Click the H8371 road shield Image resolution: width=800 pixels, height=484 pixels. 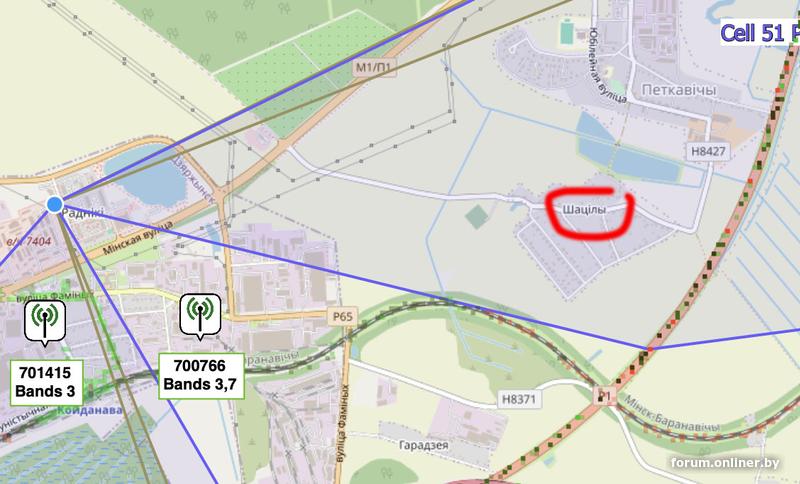(519, 399)
